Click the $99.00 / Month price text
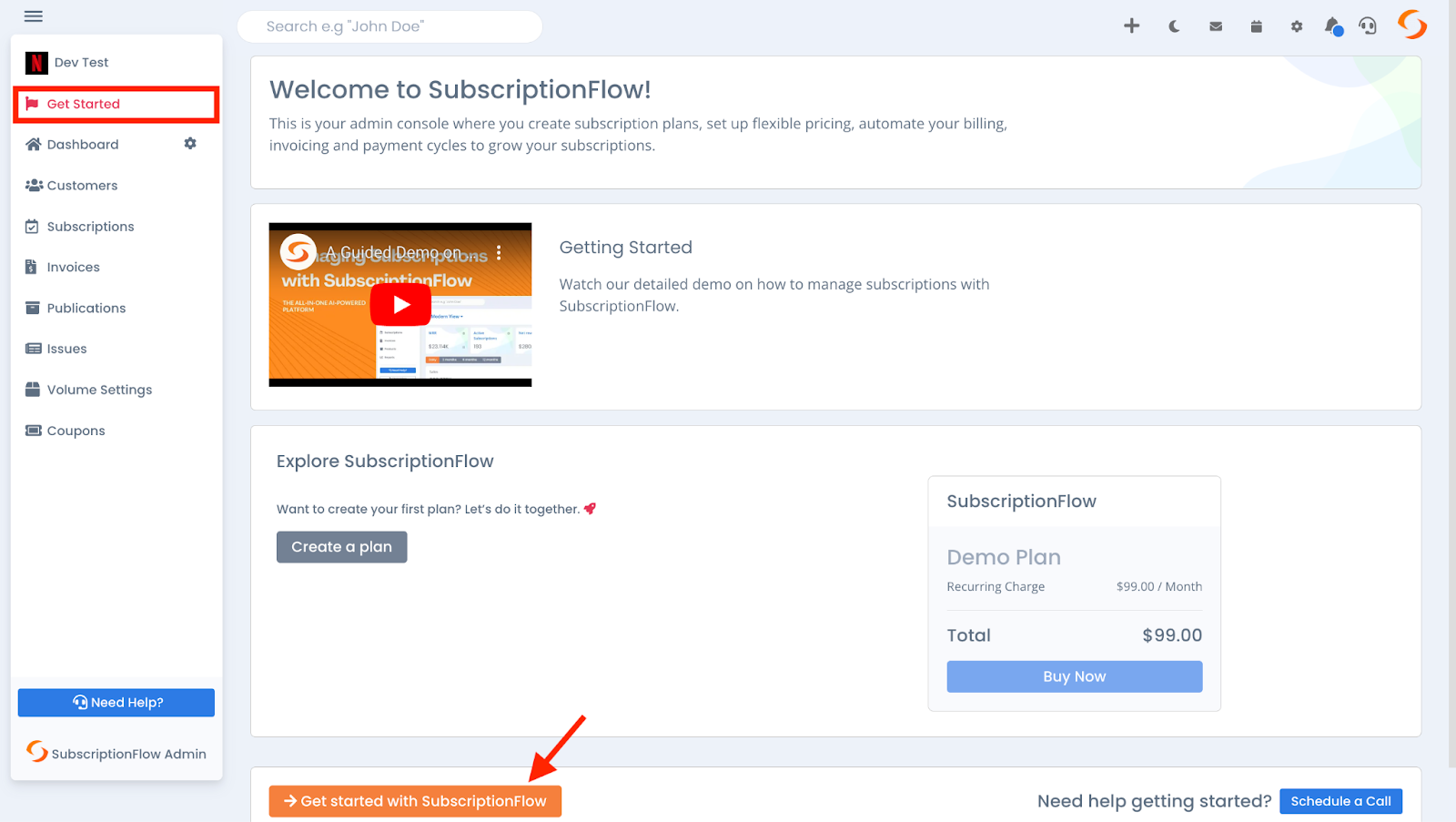Image resolution: width=1456 pixels, height=822 pixels. [1159, 587]
